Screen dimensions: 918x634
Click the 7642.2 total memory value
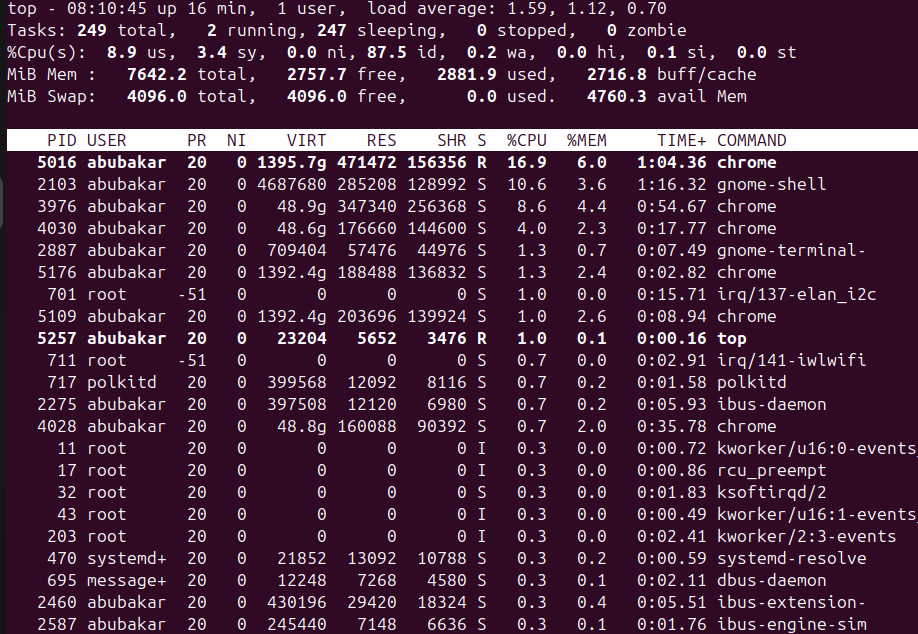click(x=156, y=74)
